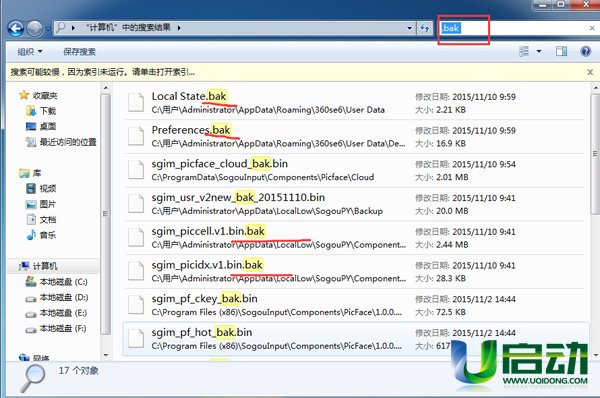Image resolution: width=600 pixels, height=398 pixels.
Task: Open the Help icon
Action: pos(586,51)
